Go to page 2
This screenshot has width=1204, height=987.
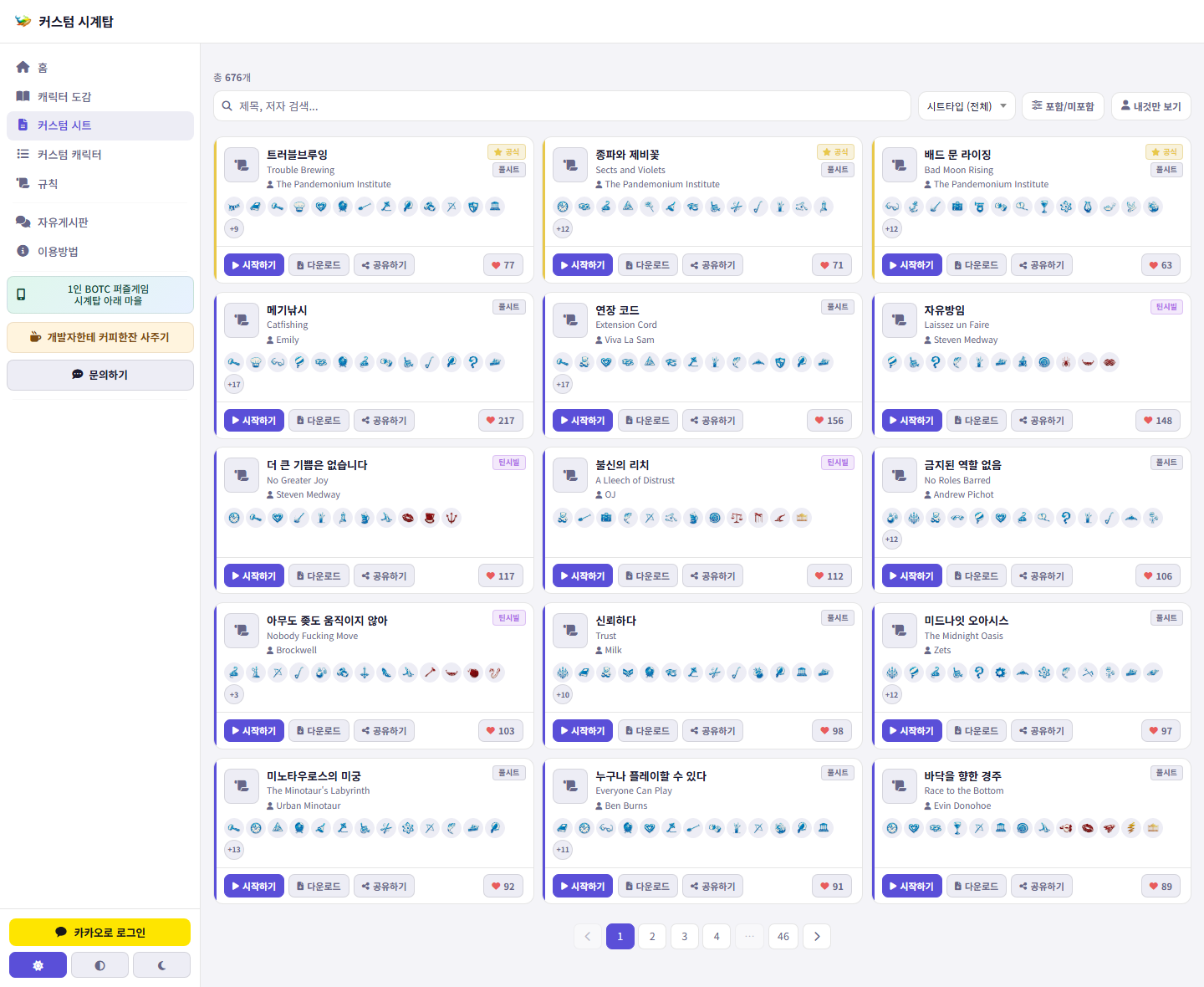[652, 937]
